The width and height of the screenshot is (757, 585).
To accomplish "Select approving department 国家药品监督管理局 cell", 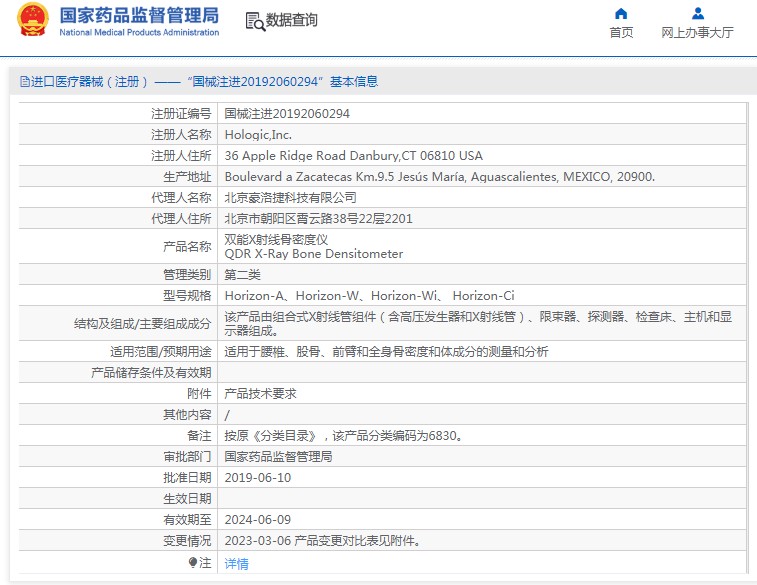I will coord(278,456).
